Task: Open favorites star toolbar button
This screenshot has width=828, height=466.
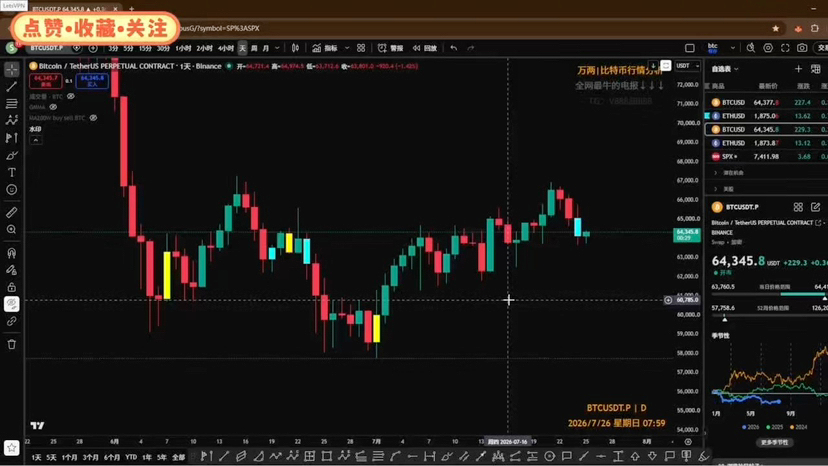Action: [x=12, y=448]
